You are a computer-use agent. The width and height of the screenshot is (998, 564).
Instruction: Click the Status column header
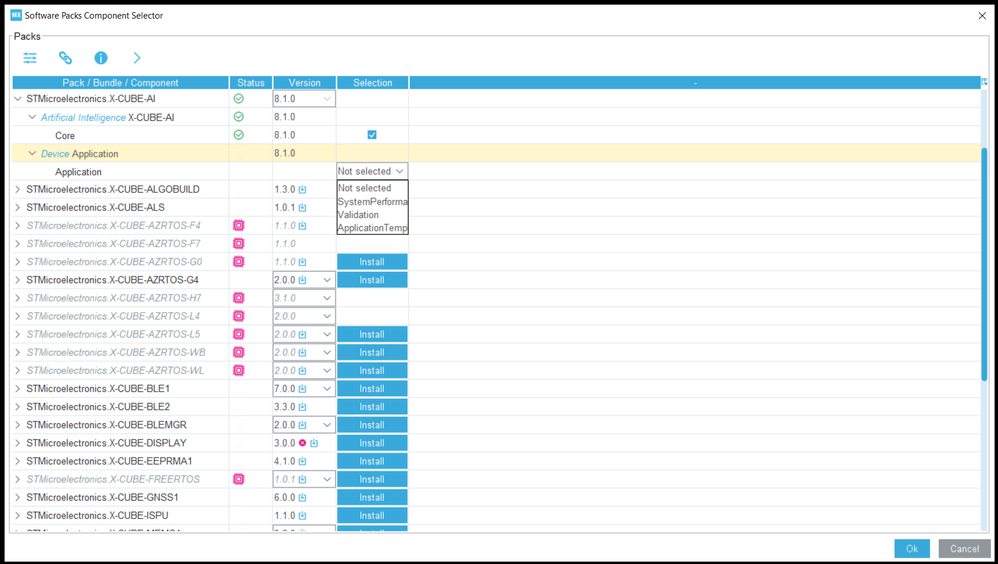tap(251, 83)
